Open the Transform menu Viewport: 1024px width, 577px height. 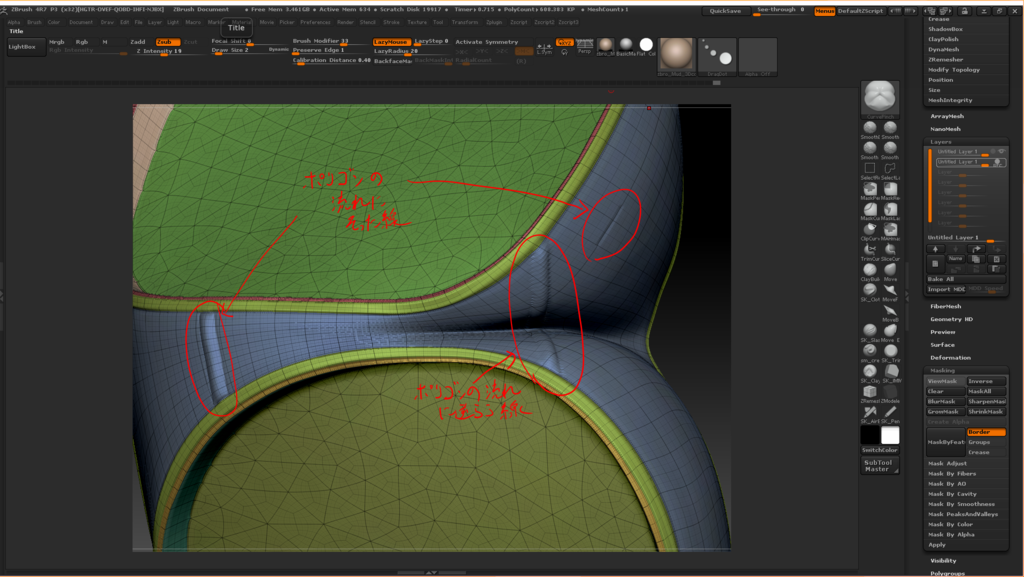pyautogui.click(x=464, y=22)
